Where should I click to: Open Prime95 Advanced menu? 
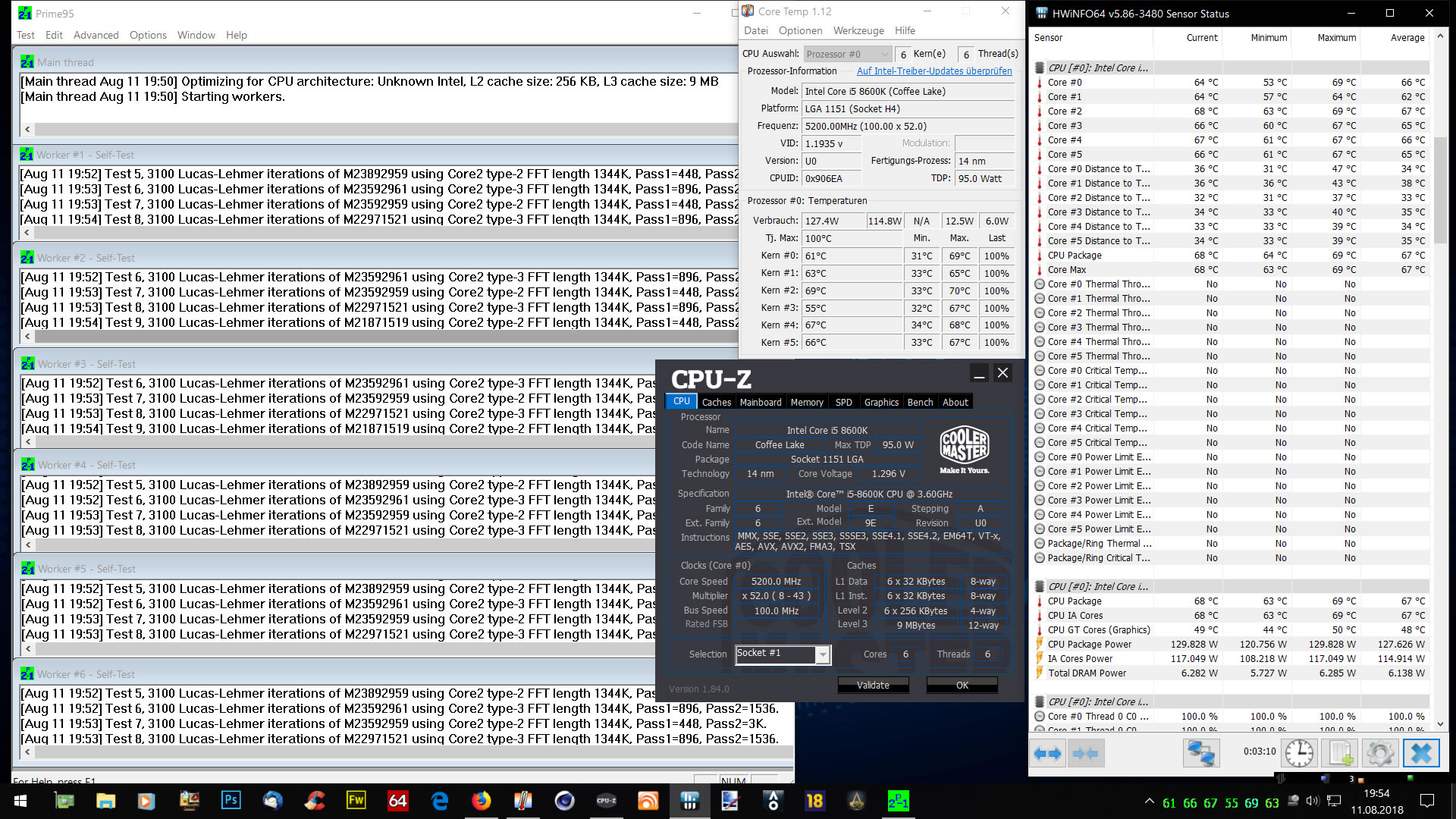tap(96, 35)
